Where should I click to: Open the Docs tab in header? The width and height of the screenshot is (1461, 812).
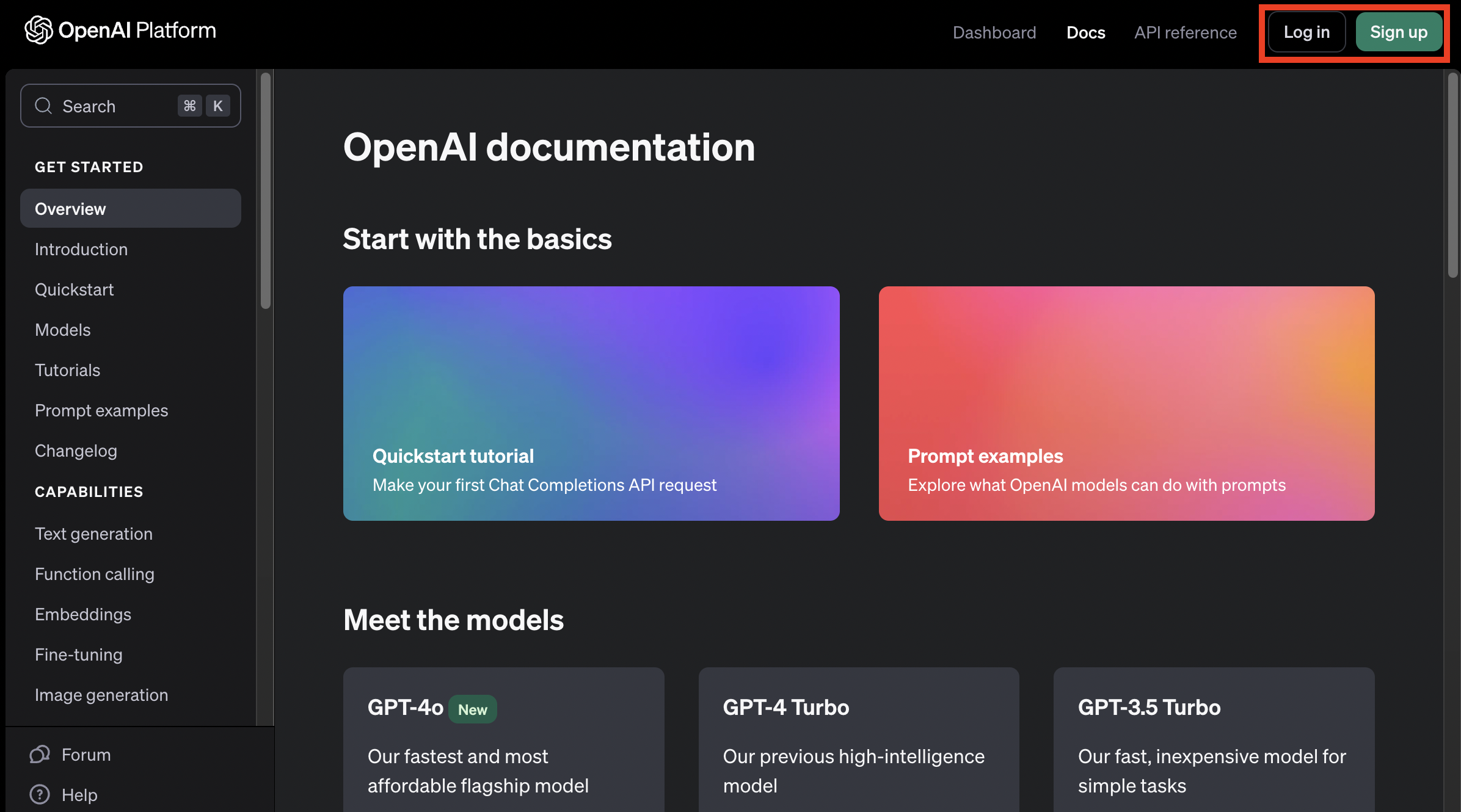pos(1085,32)
